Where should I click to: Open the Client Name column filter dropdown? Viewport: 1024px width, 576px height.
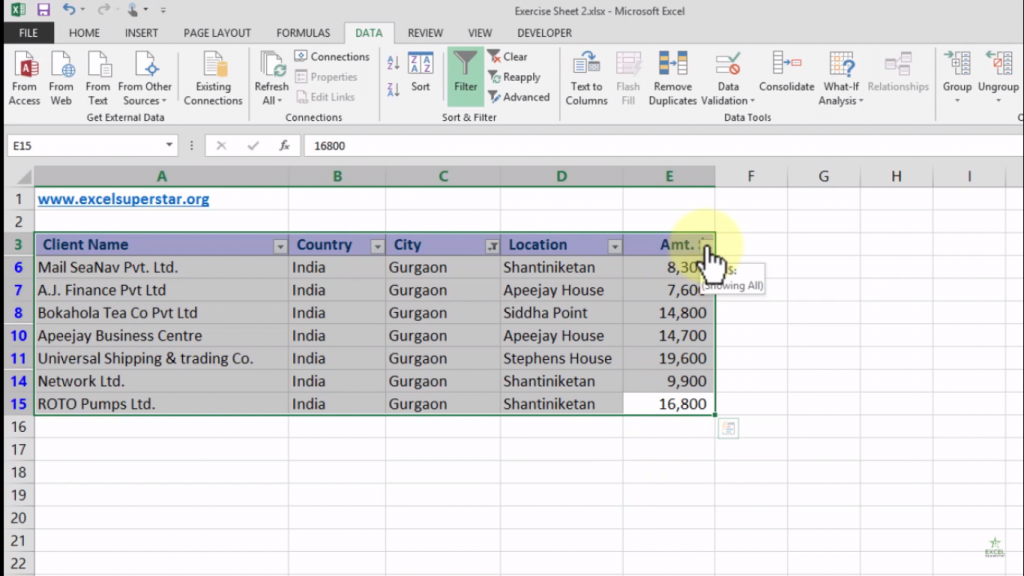[x=279, y=245]
